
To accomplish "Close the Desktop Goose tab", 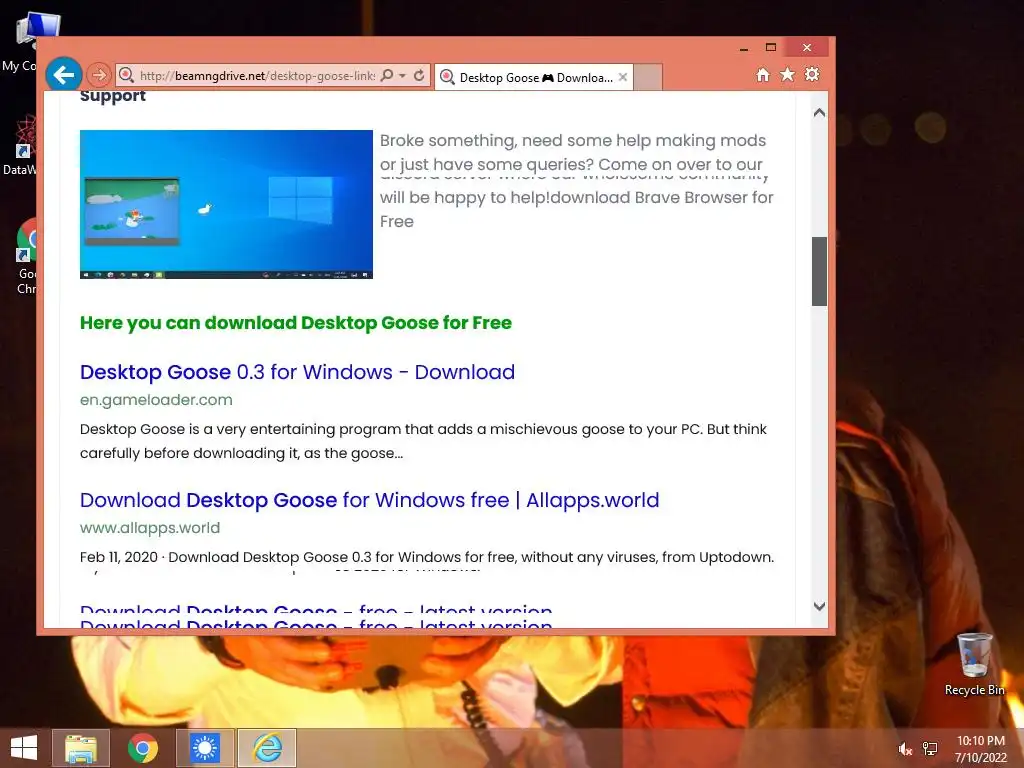I will click(x=622, y=77).
